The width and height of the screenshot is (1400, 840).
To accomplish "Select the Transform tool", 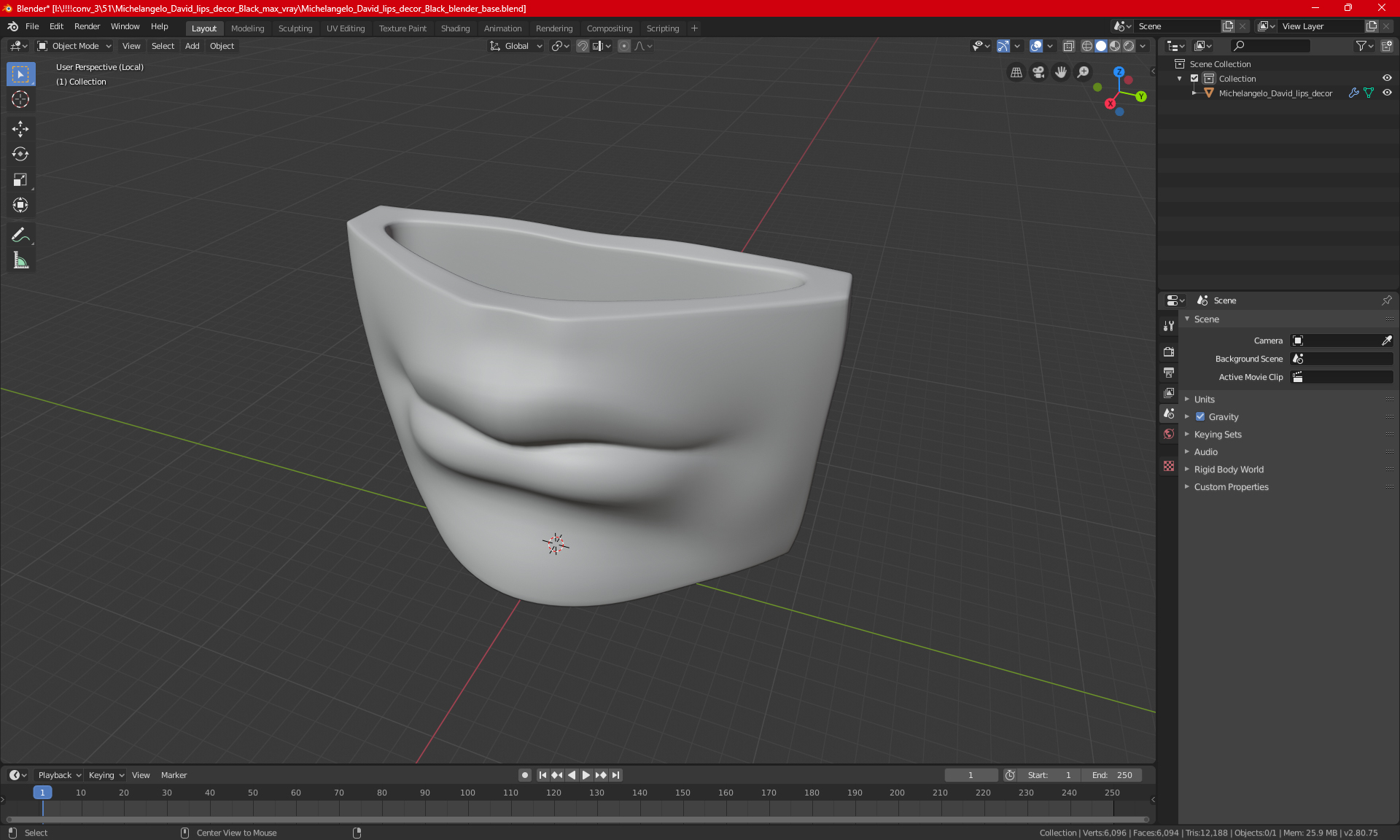I will pos(20,205).
